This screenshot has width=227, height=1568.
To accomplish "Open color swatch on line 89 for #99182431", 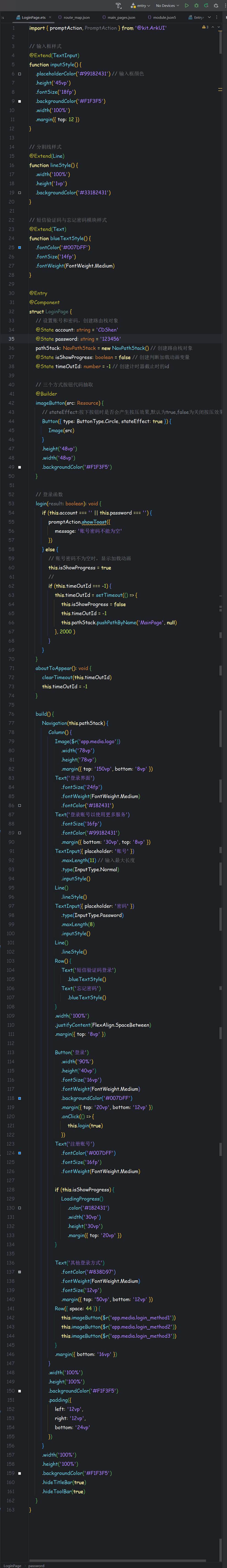I will (19, 833).
